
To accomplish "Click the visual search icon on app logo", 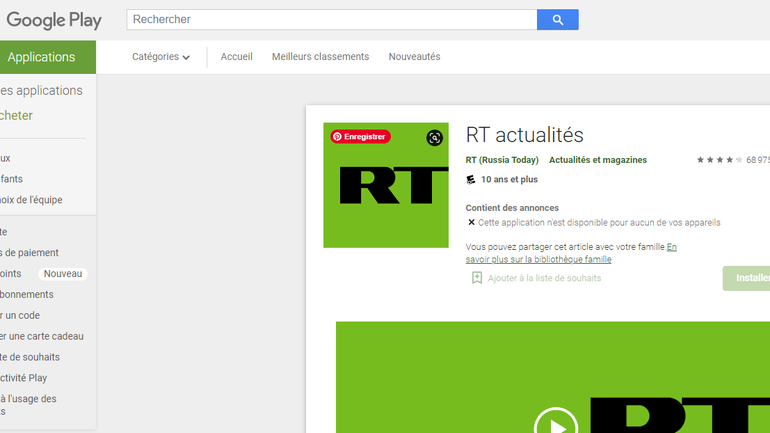I will coord(434,138).
